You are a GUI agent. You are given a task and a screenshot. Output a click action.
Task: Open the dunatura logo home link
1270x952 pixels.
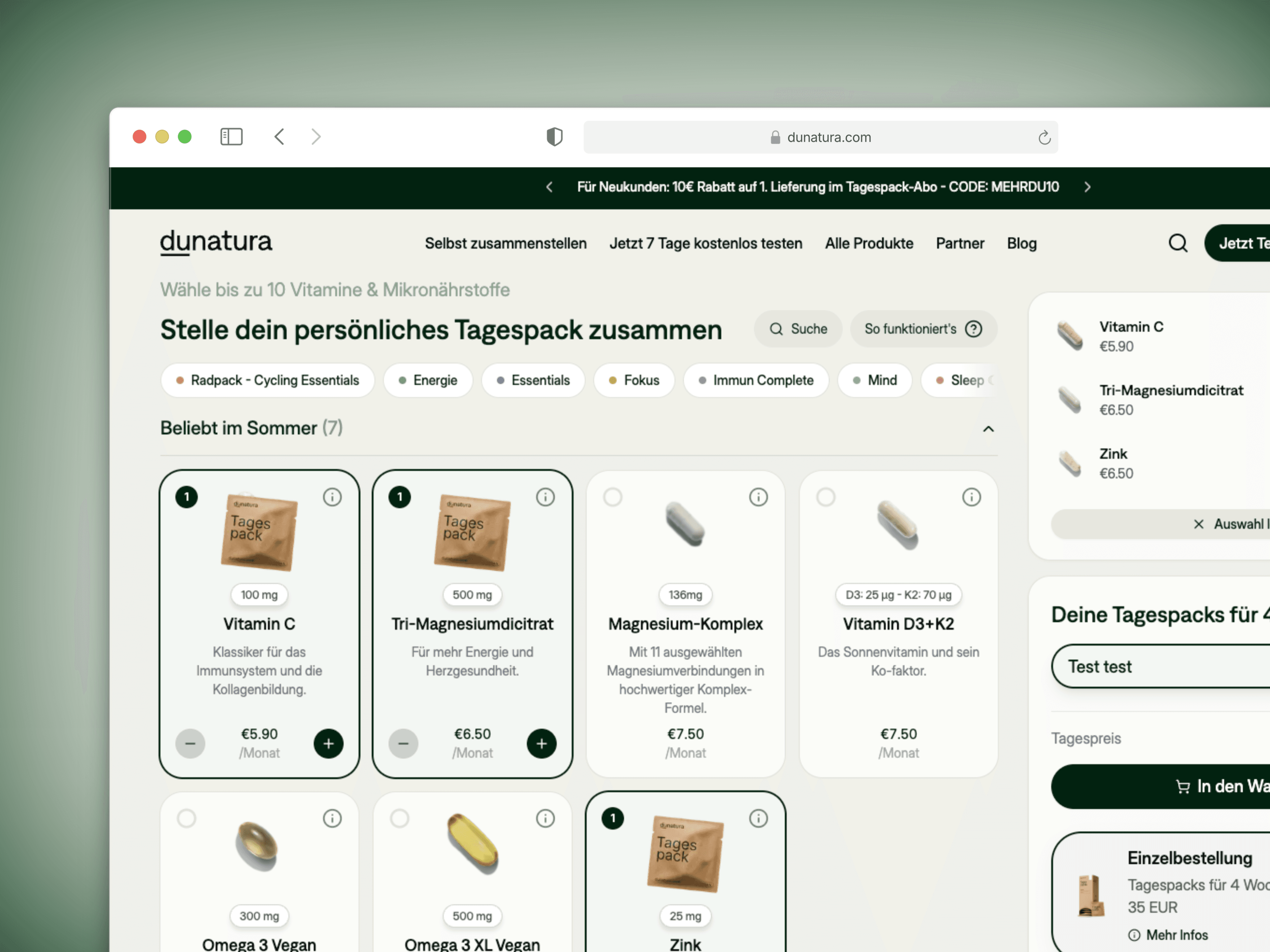coord(216,242)
